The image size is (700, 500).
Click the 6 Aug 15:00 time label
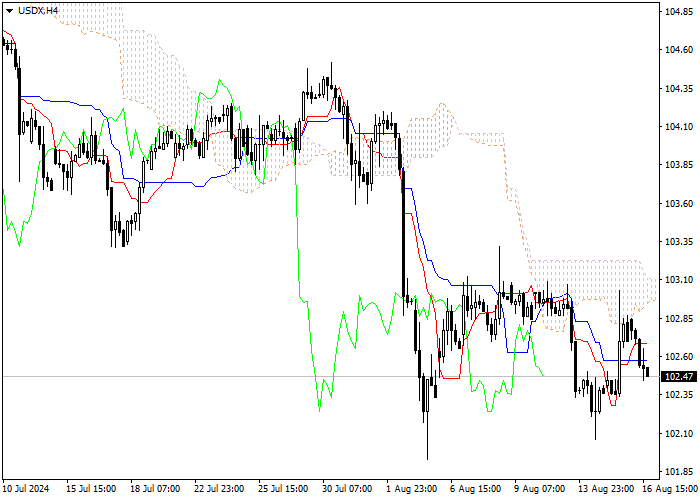coord(476,488)
